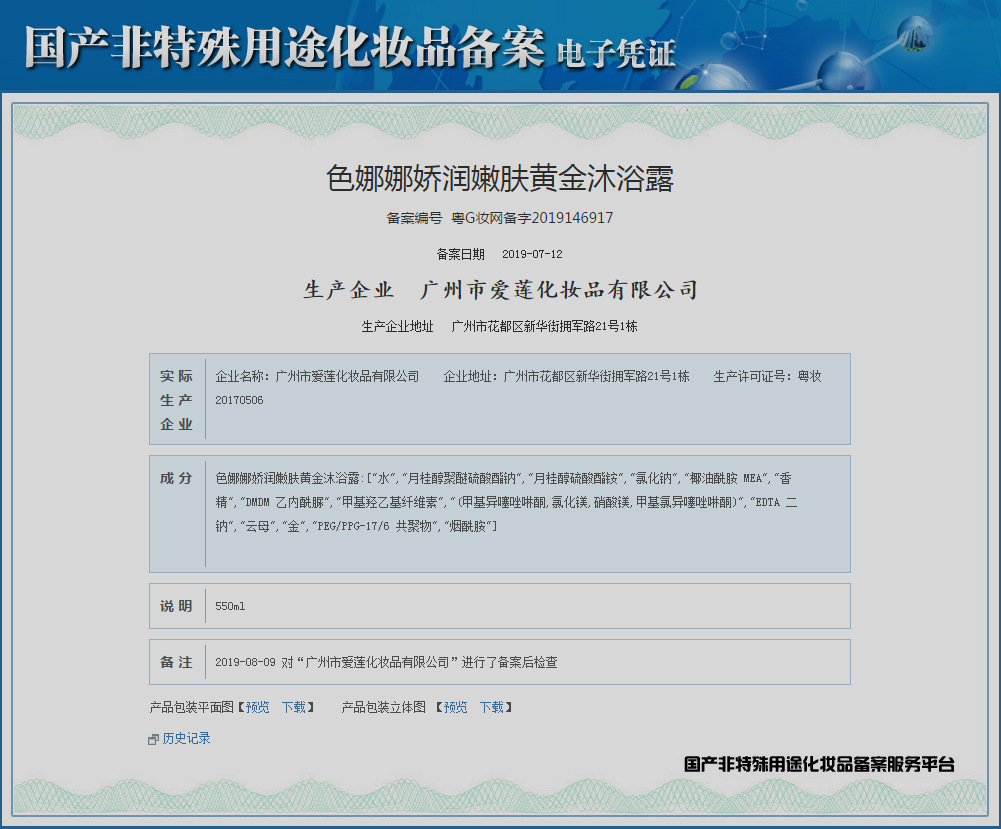
Task: Click the 历史记录 window icon
Action: (x=153, y=739)
